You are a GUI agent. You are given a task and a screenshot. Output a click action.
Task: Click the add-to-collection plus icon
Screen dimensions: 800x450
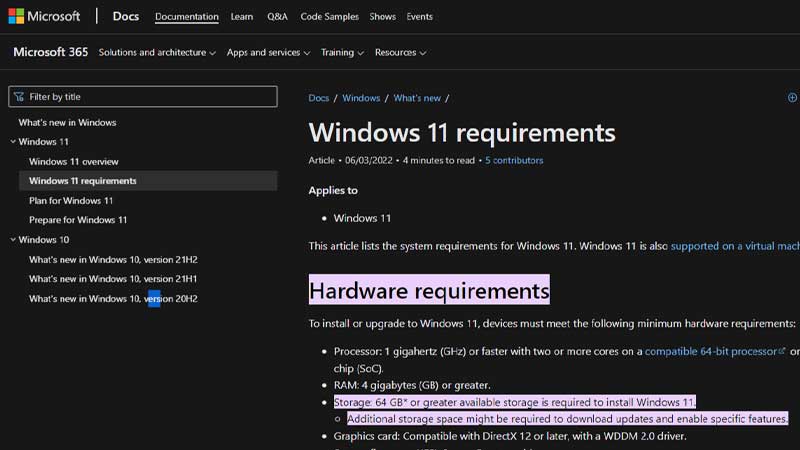coord(792,97)
